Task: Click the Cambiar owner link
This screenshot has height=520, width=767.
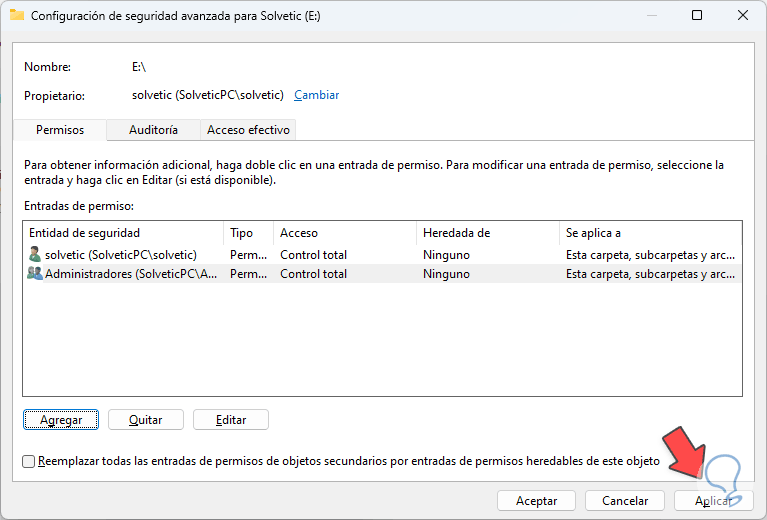Action: 316,95
